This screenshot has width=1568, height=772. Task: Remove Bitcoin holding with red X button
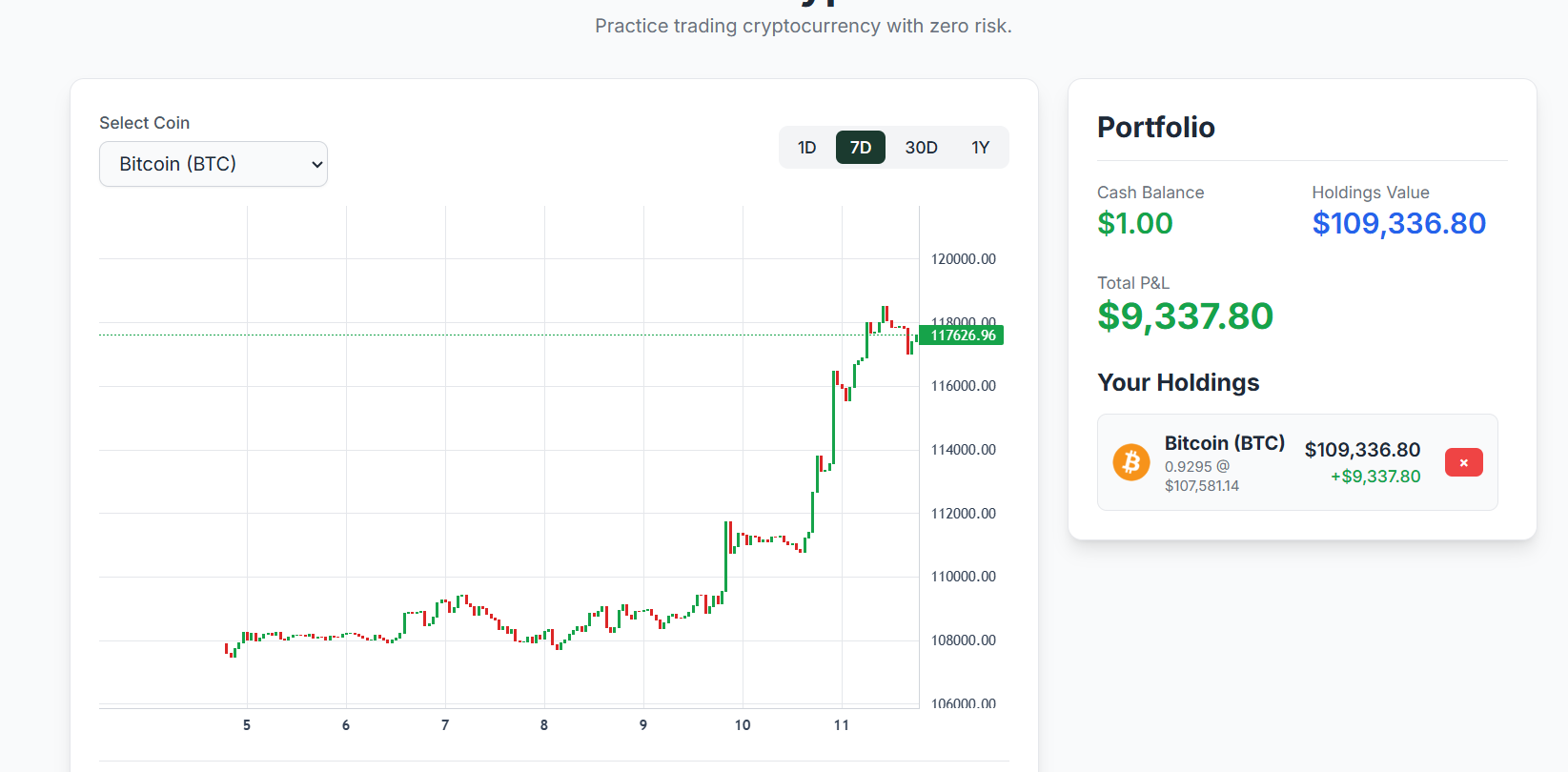1463,462
